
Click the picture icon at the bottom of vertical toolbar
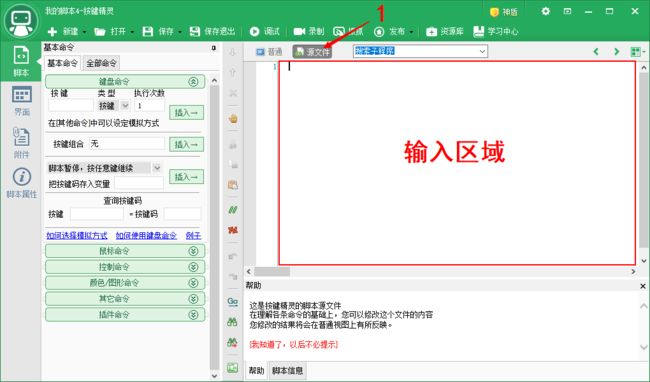tap(233, 367)
